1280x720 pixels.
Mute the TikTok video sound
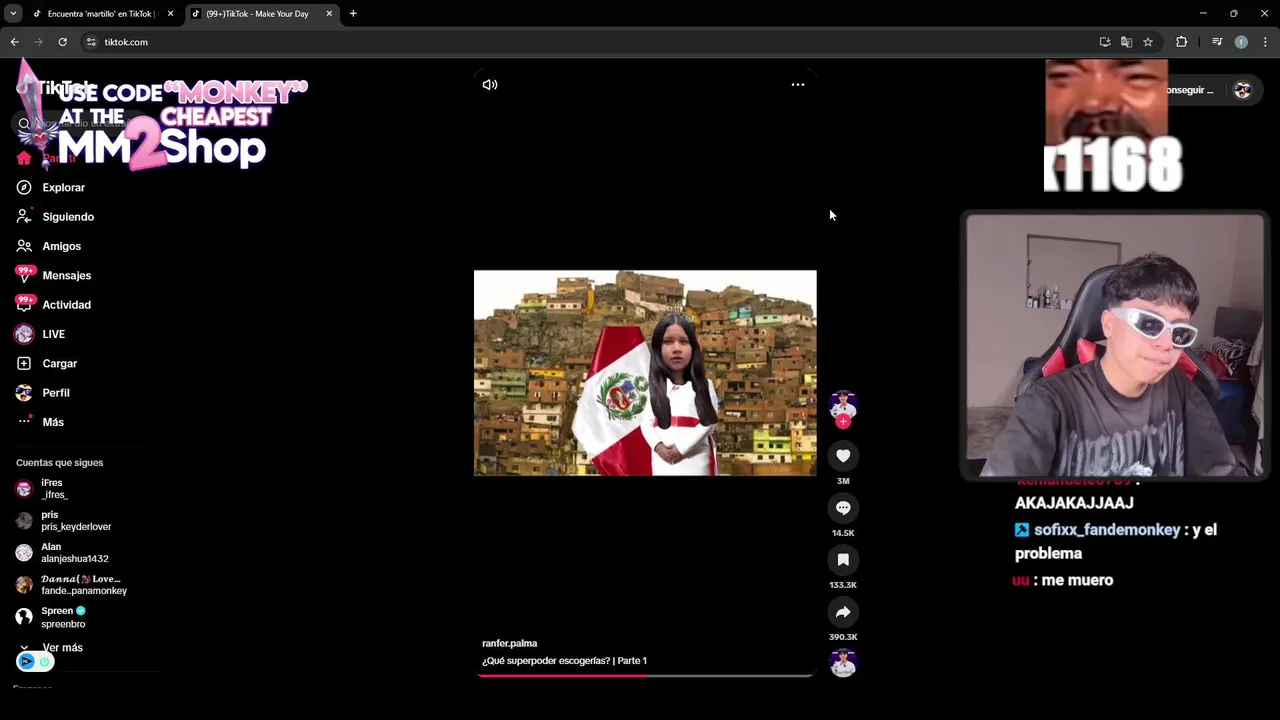pyautogui.click(x=490, y=85)
